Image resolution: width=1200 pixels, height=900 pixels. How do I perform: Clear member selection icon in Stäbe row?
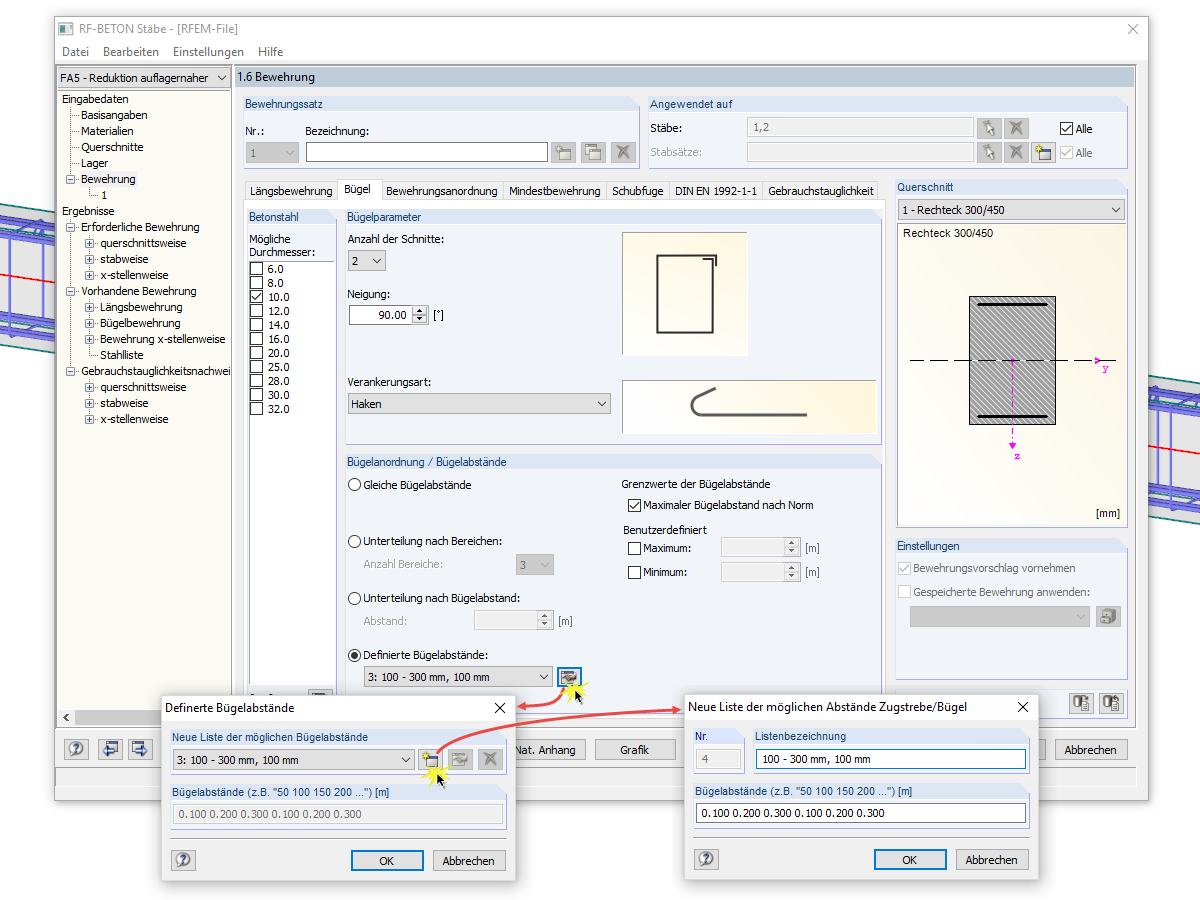[x=1016, y=128]
